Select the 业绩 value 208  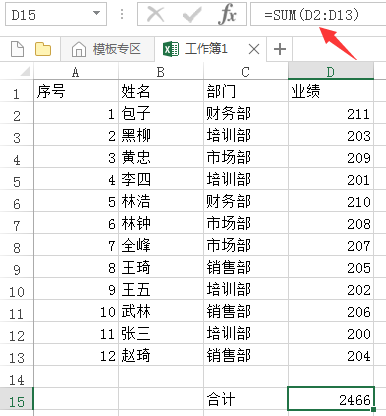click(x=331, y=223)
